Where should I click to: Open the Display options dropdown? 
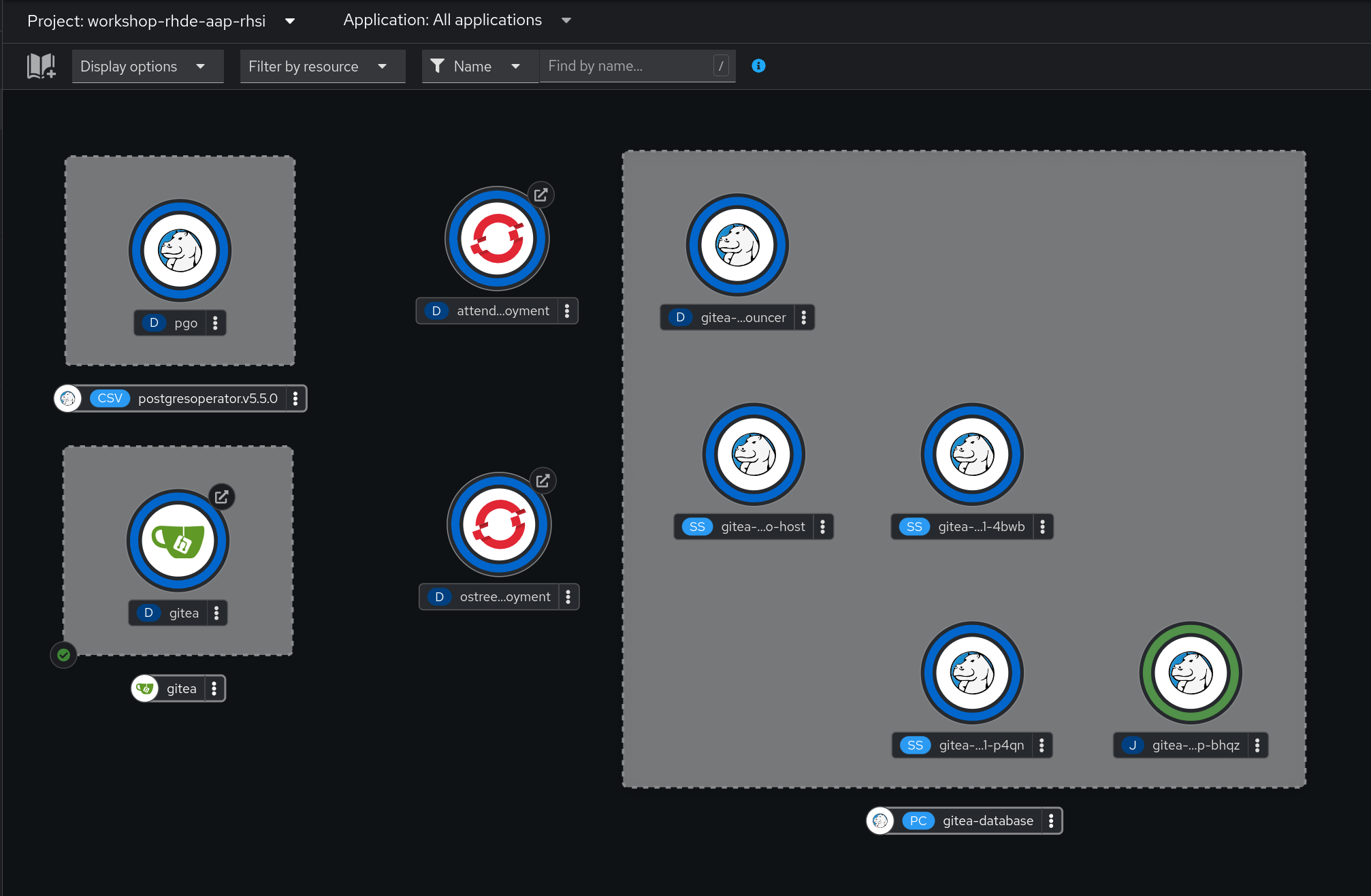pos(148,66)
